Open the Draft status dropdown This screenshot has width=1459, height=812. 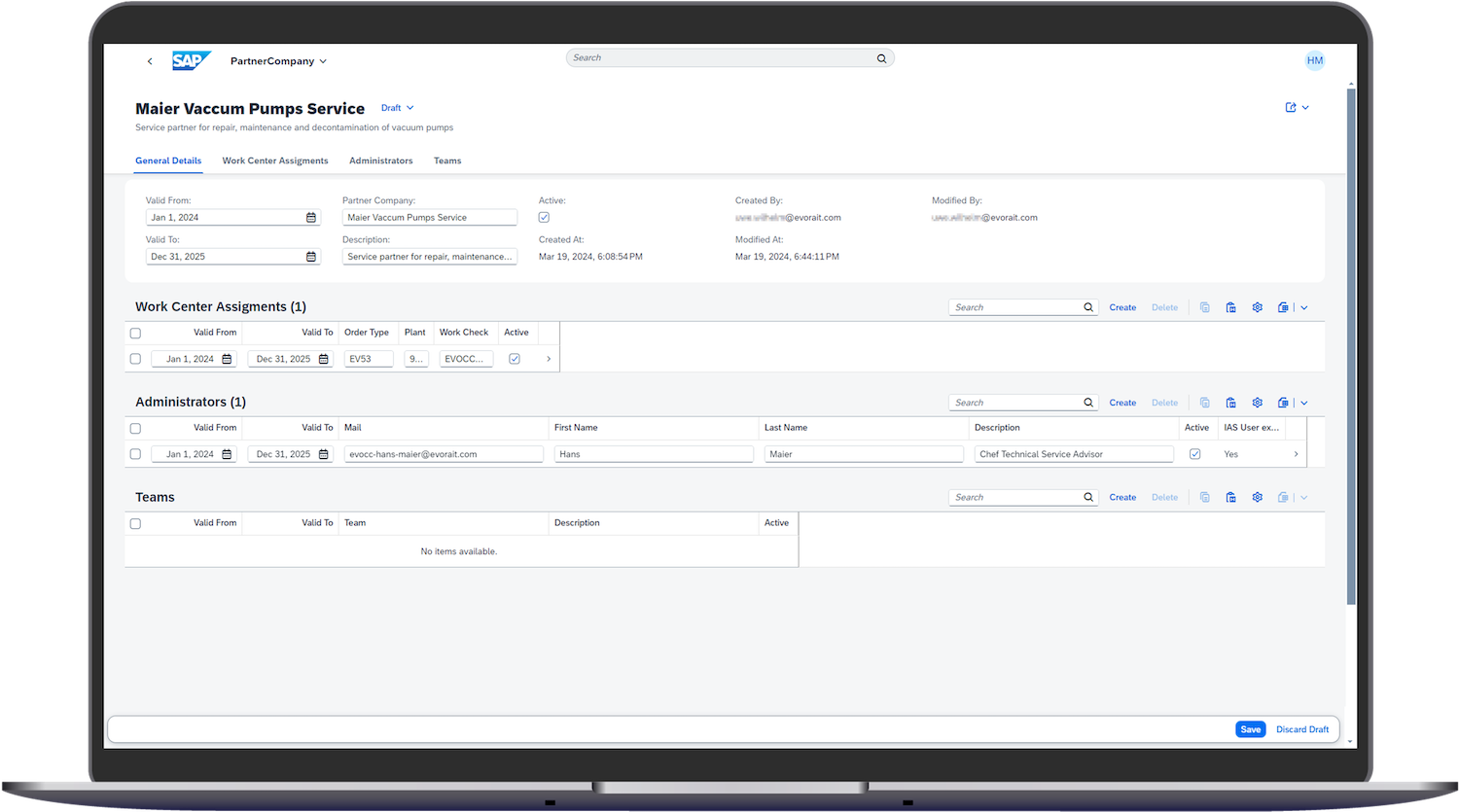[x=397, y=108]
